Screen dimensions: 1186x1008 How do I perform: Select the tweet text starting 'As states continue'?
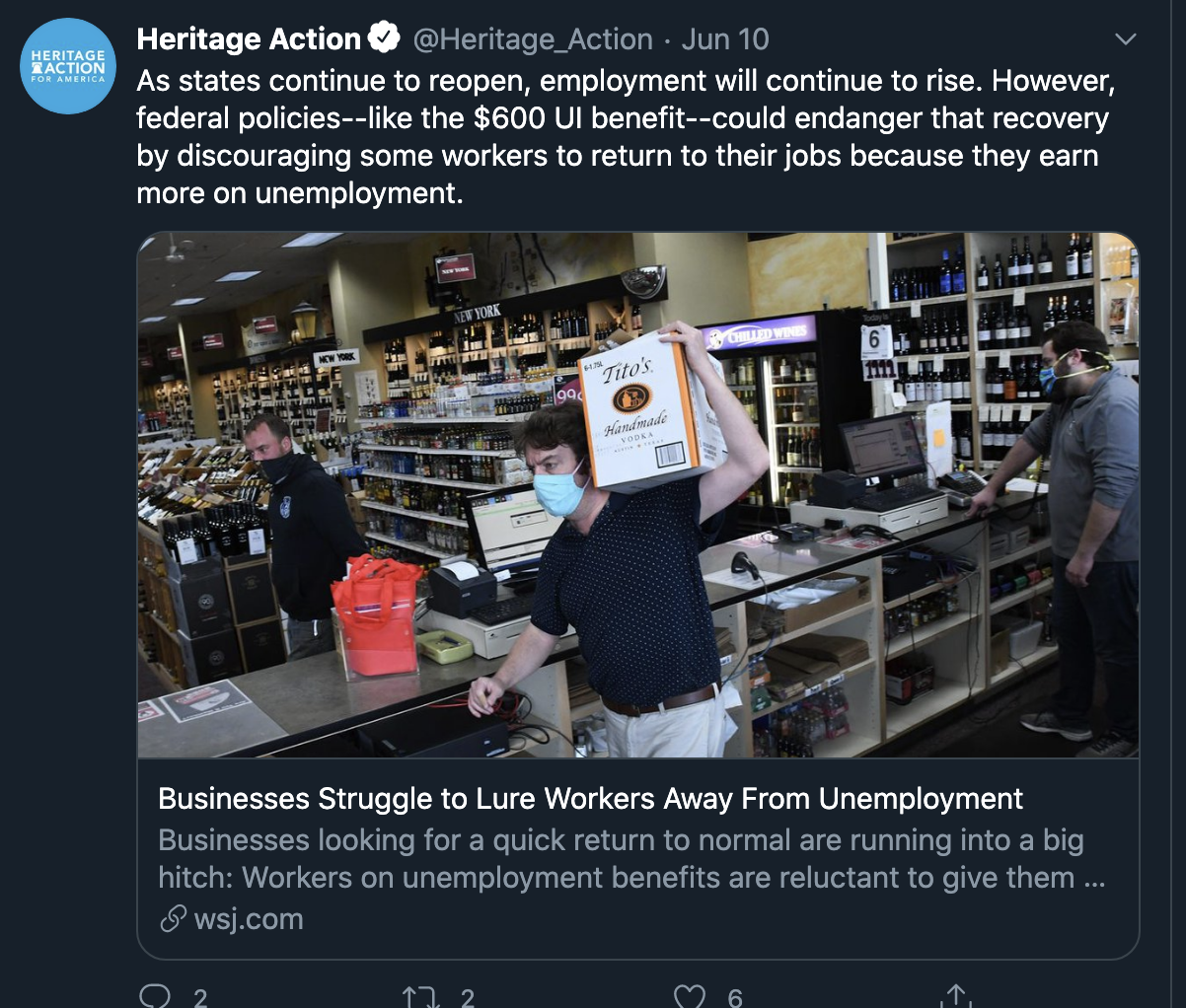[x=627, y=136]
